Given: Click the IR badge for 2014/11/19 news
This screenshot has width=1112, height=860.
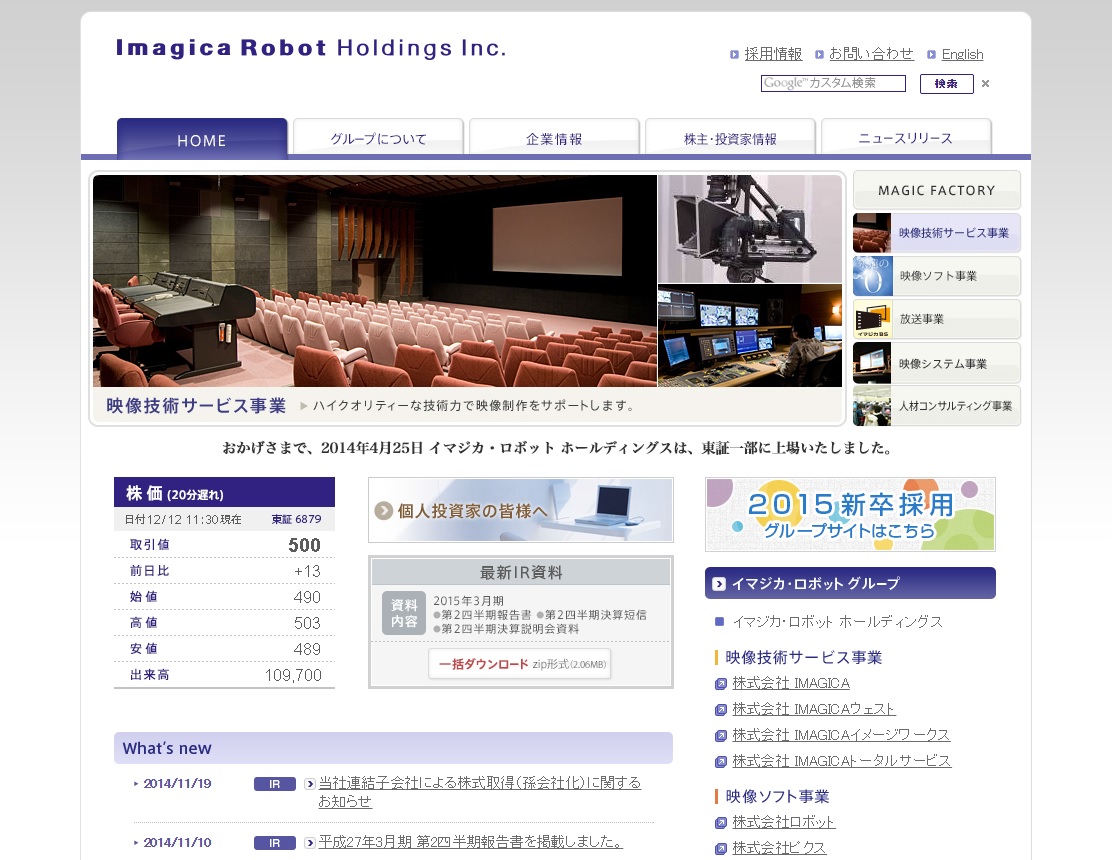Looking at the screenshot, I should [x=275, y=784].
